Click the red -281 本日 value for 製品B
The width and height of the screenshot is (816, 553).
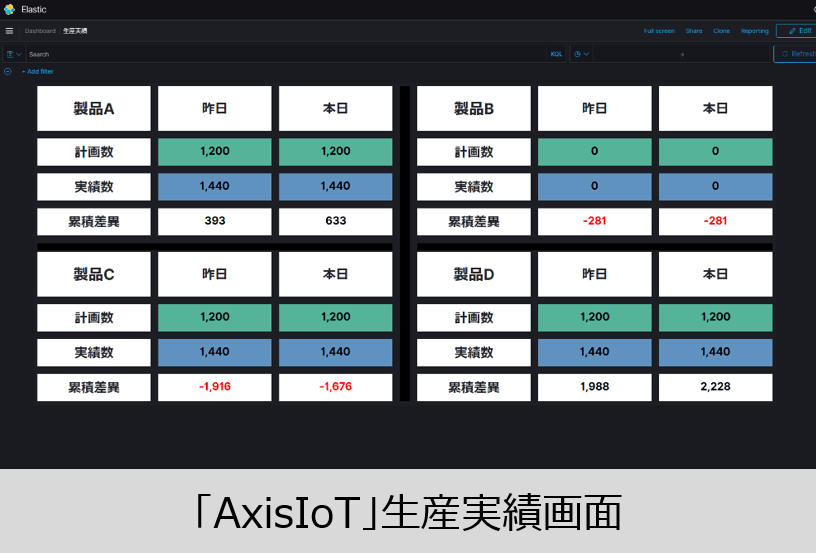tap(715, 221)
